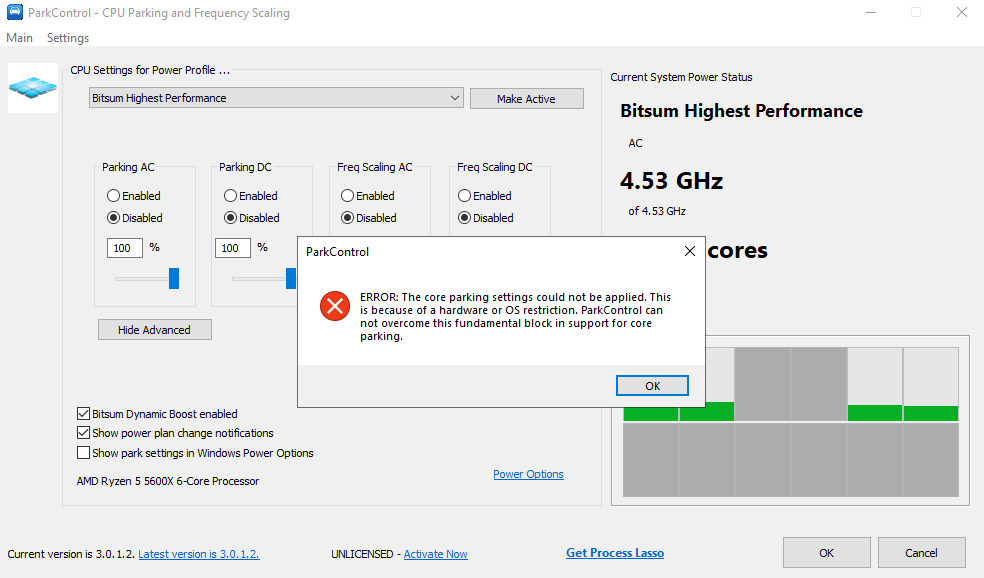Click the Cancel button
The width and height of the screenshot is (984, 578).
tap(921, 552)
